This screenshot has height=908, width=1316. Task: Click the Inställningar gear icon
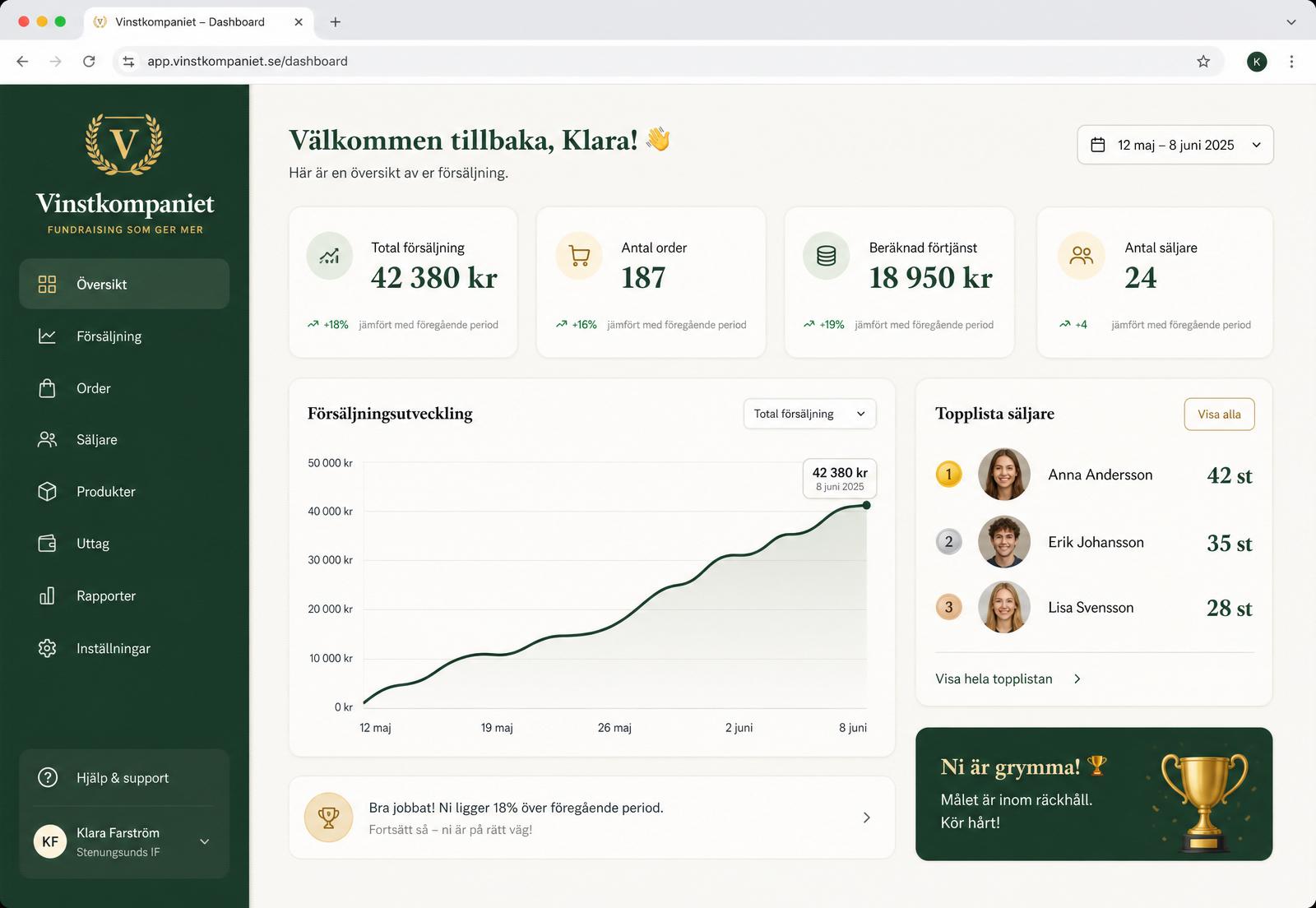[x=47, y=648]
